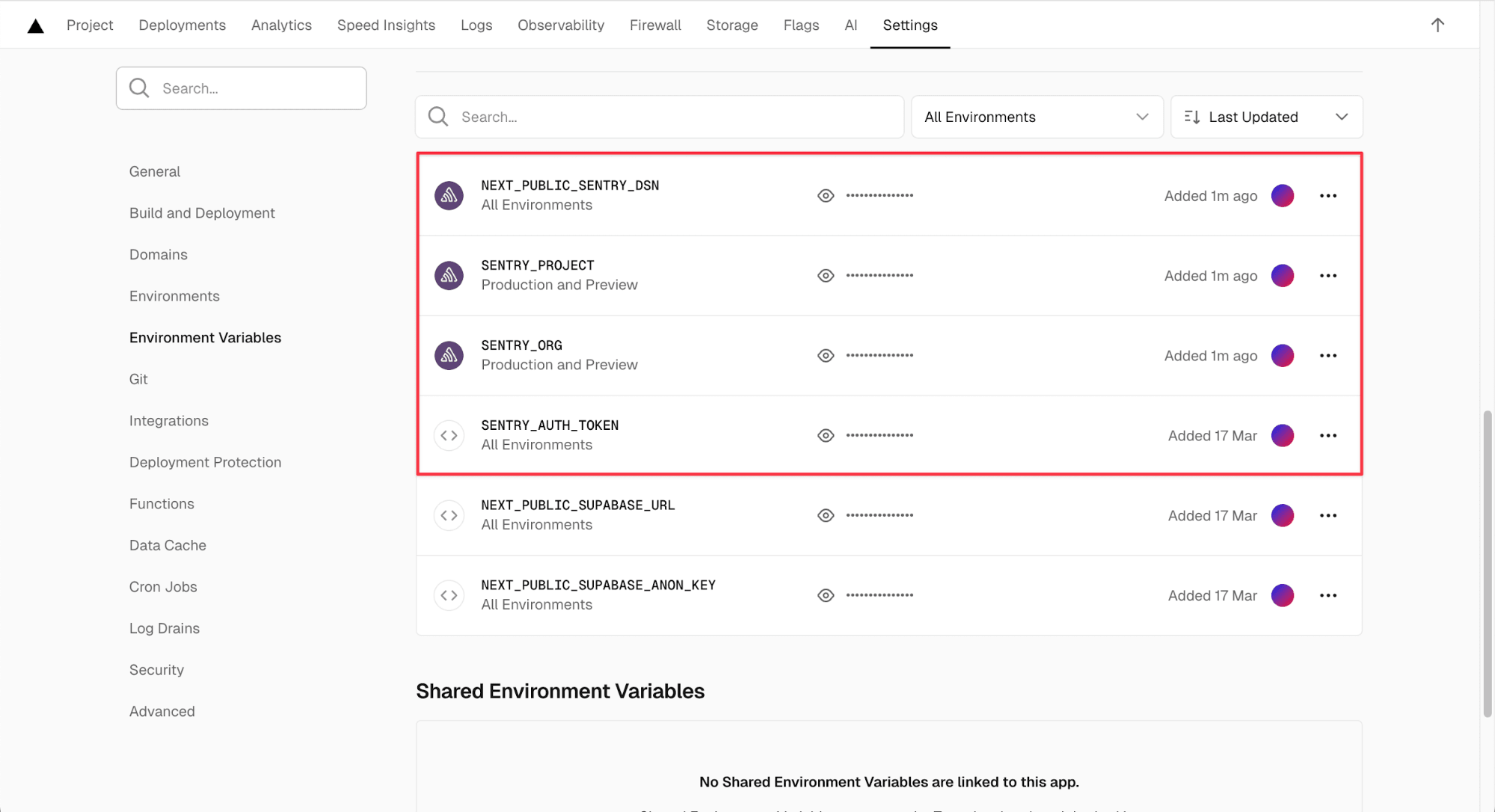Switch to the Observability tab
Image resolution: width=1495 pixels, height=812 pixels.
point(560,25)
